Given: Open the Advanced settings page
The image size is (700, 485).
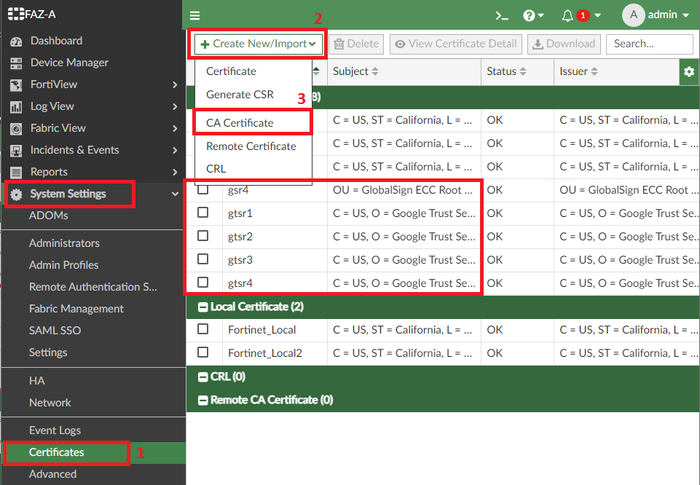Looking at the screenshot, I should tap(53, 474).
